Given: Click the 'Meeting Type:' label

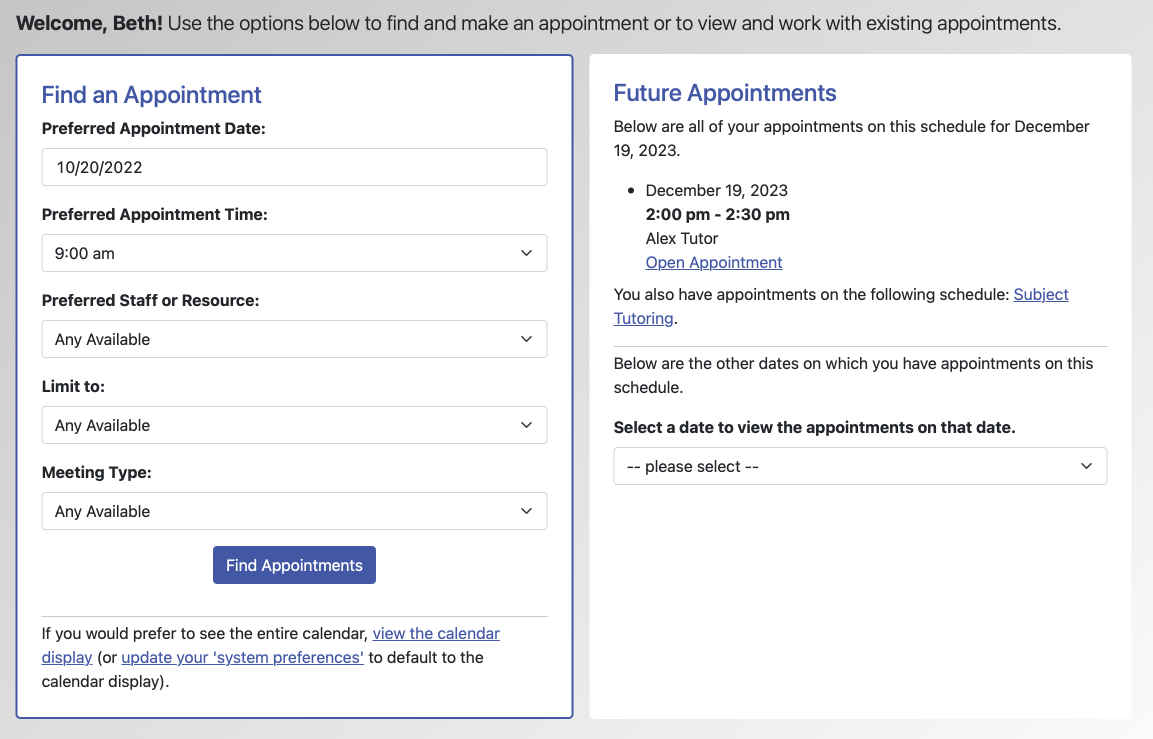Looking at the screenshot, I should [96, 472].
